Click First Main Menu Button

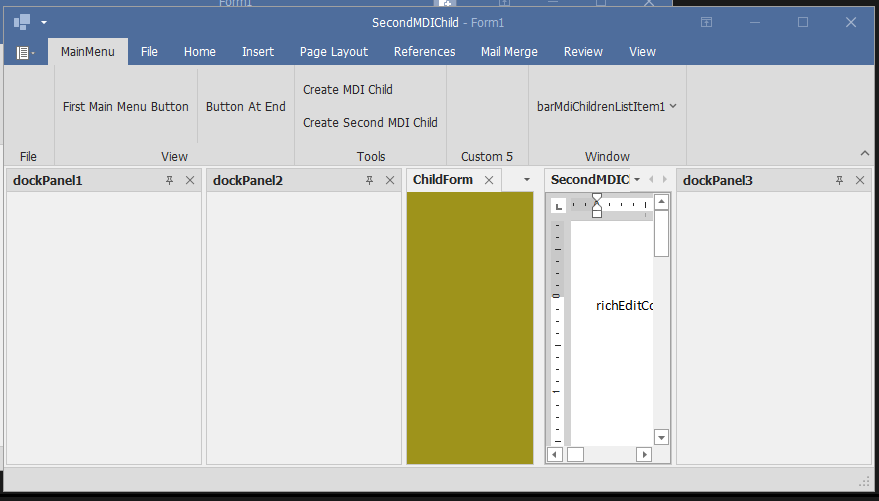point(126,106)
